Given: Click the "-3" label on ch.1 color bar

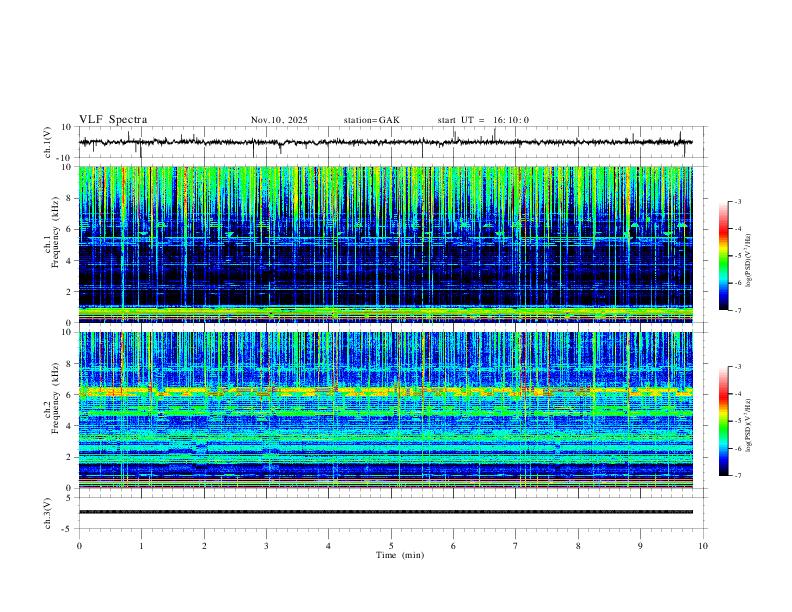Looking at the screenshot, I should [x=737, y=201].
